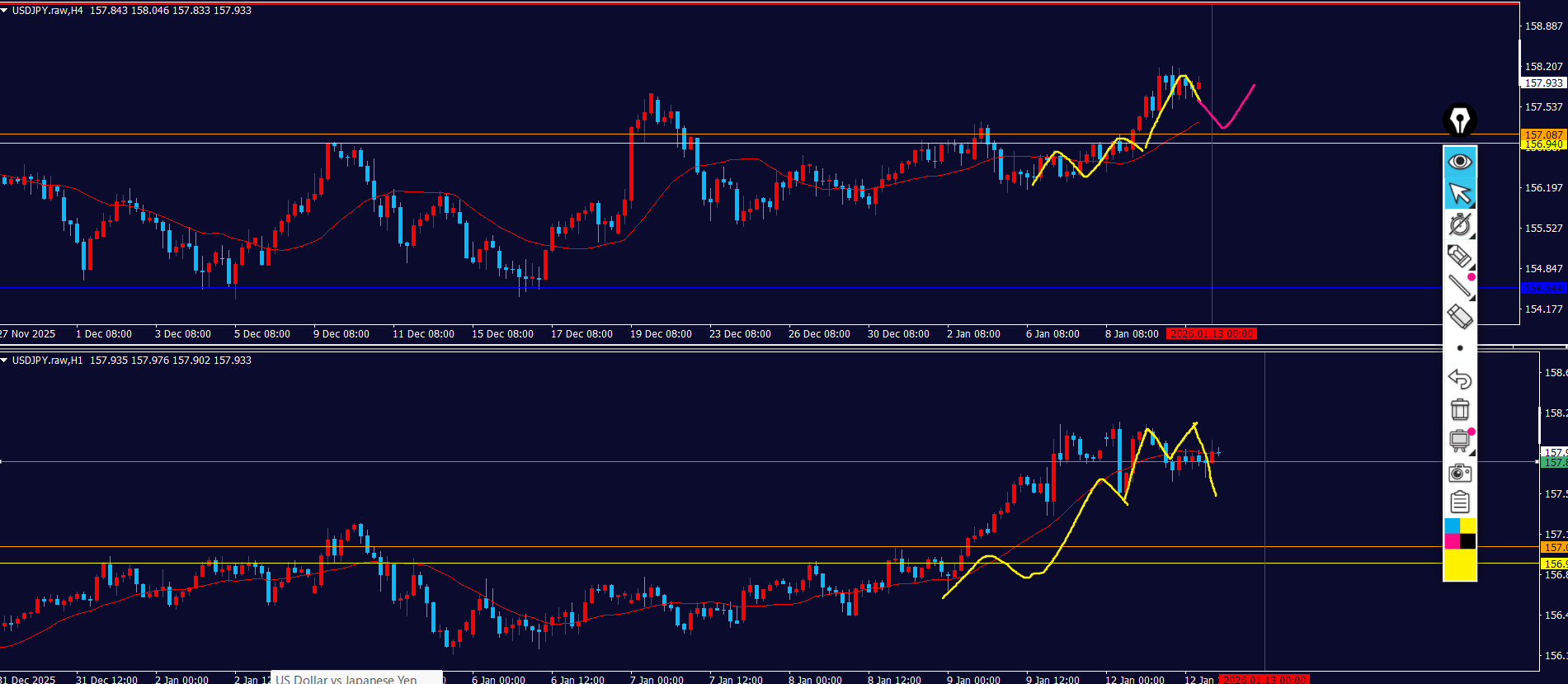Toggle the crossed-out stopwatch timer tool
1568x684 pixels.
[x=1459, y=225]
